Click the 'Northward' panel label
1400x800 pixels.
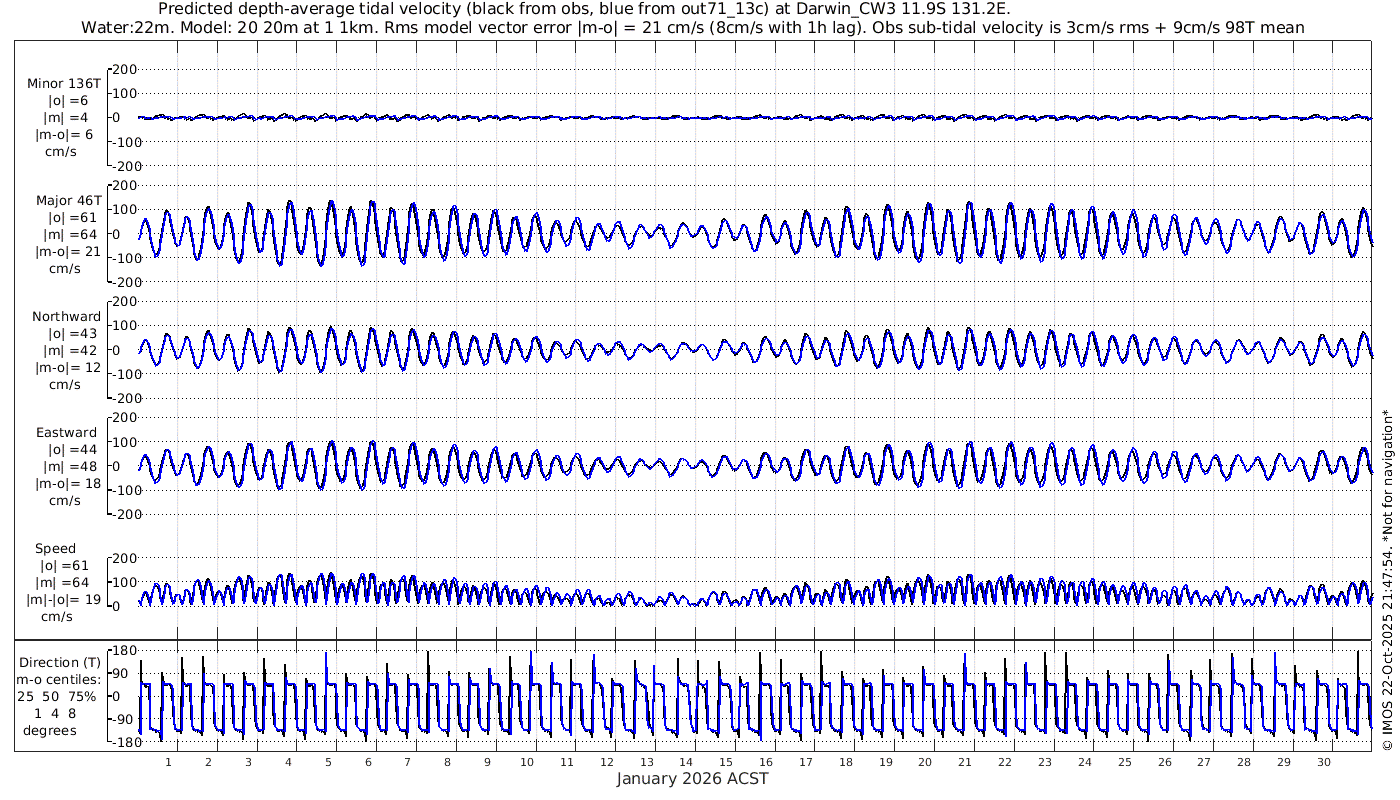point(66,316)
